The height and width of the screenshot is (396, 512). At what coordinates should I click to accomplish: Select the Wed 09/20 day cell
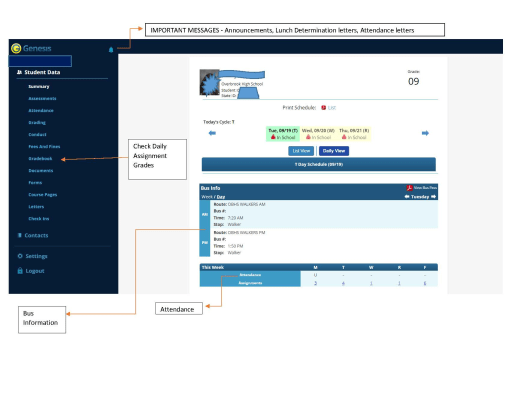(318, 134)
